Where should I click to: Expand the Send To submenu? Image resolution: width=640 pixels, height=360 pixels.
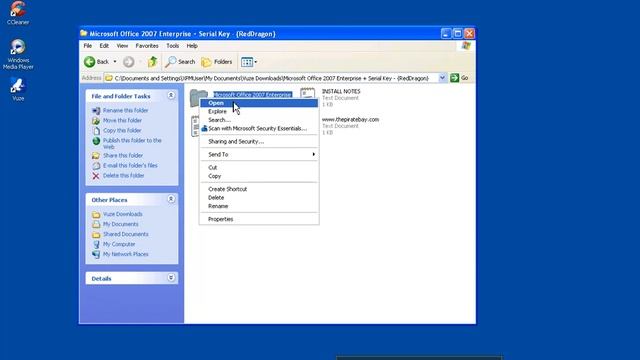pyautogui.click(x=259, y=155)
